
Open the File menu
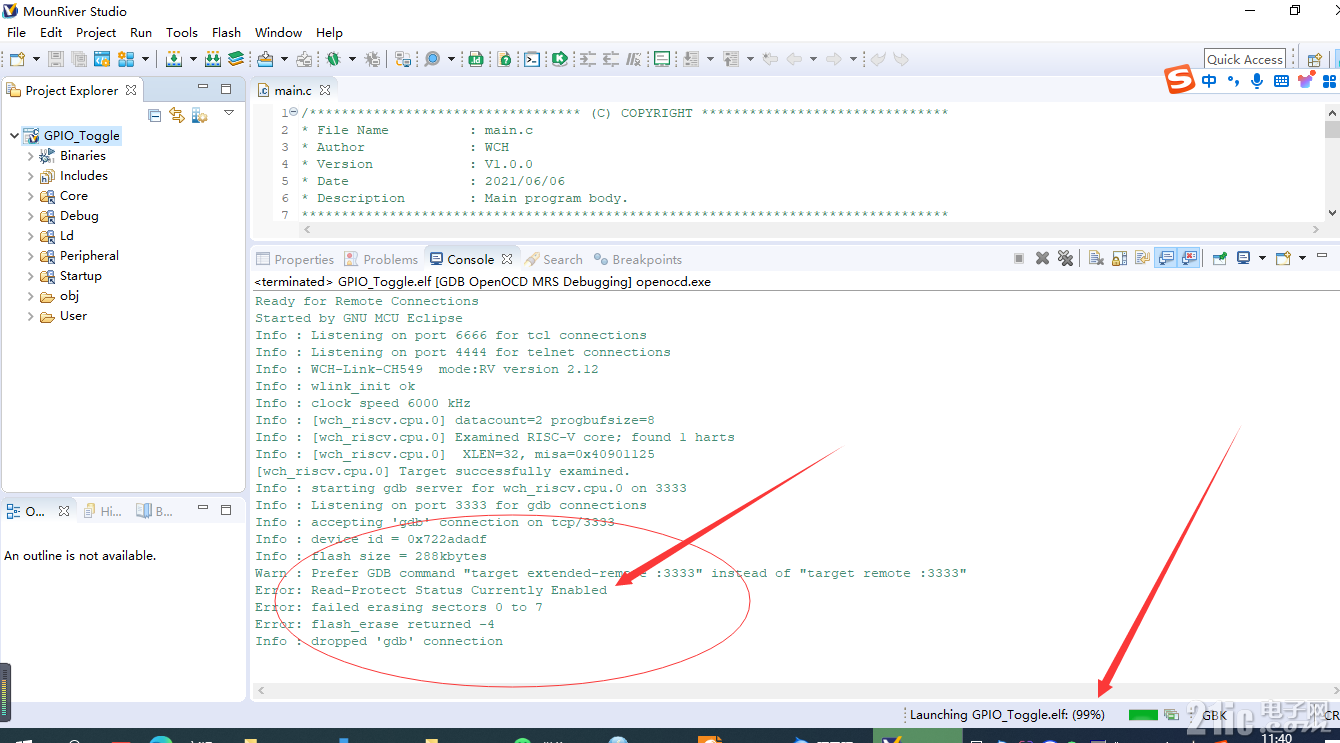click(16, 32)
